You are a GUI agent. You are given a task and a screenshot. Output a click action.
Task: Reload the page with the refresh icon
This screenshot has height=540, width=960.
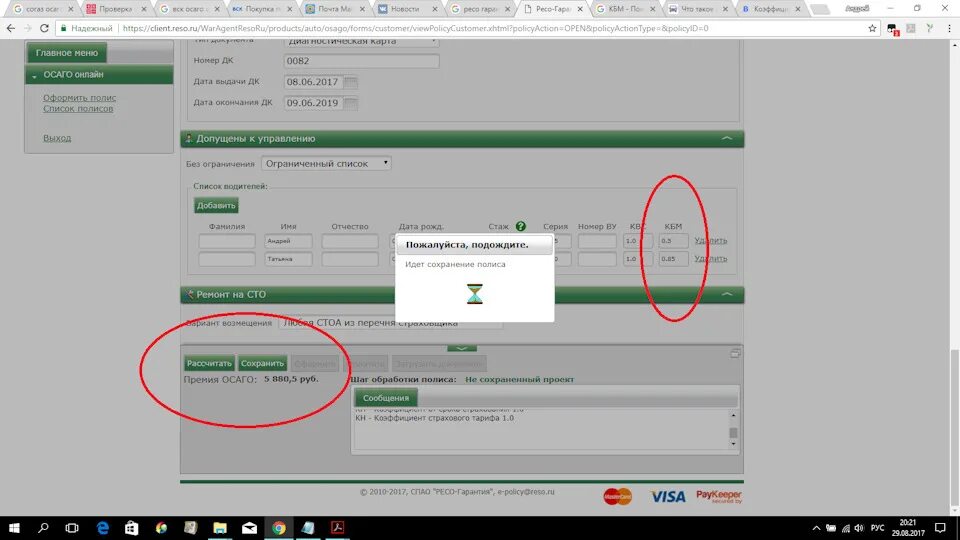44,28
